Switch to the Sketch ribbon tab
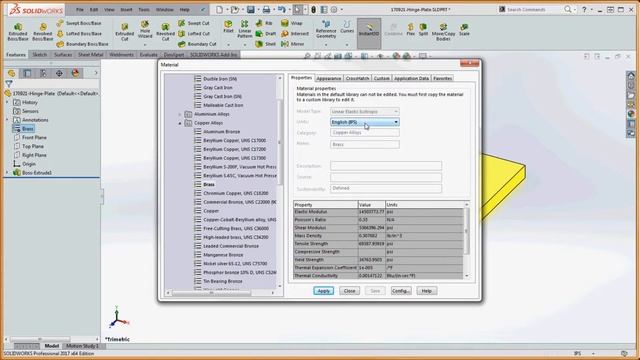This screenshot has height=360, width=640. click(x=40, y=55)
